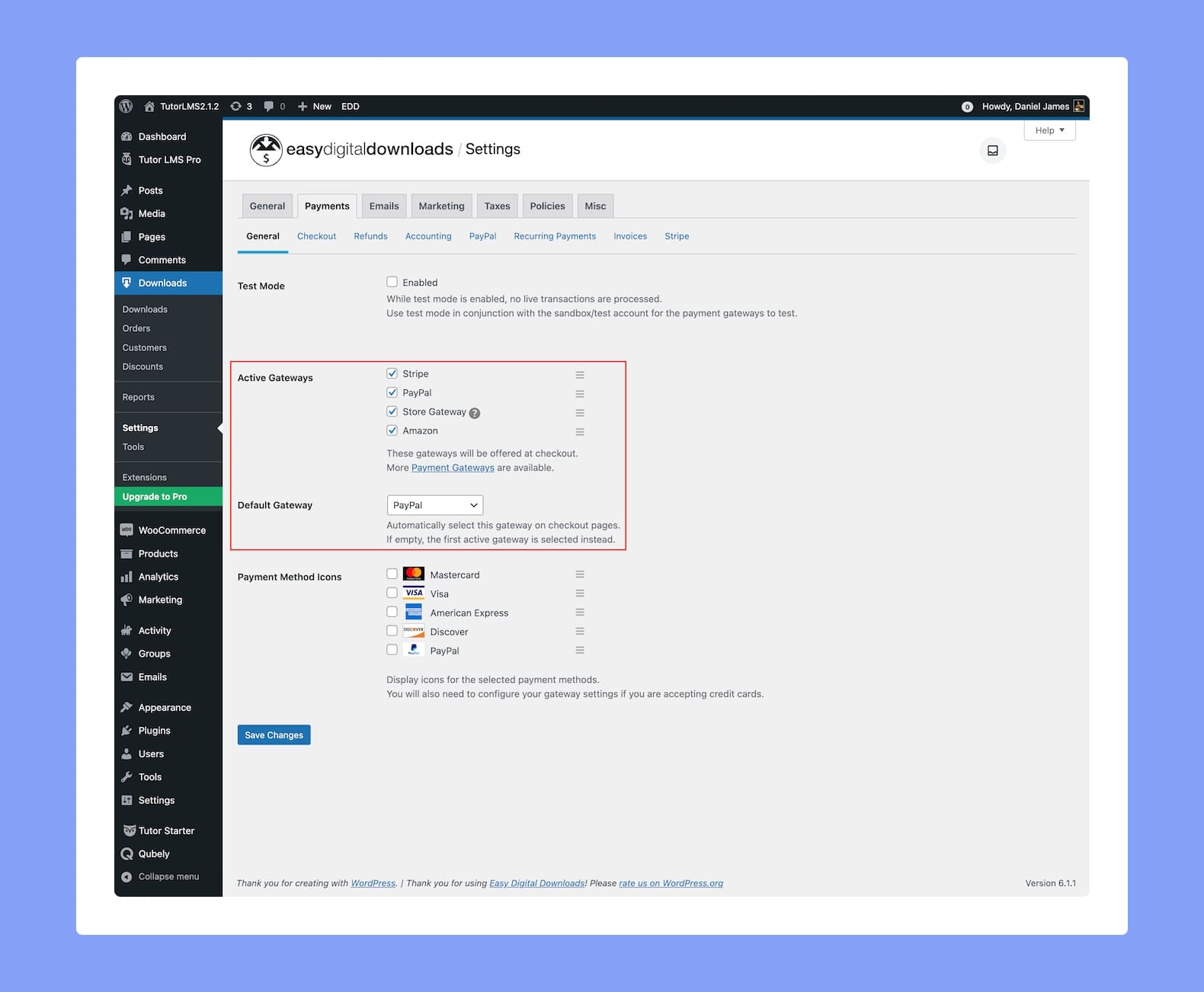Screen dimensions: 1204x992
Task: Open the Accounting sub-tab
Action: pyautogui.click(x=428, y=236)
